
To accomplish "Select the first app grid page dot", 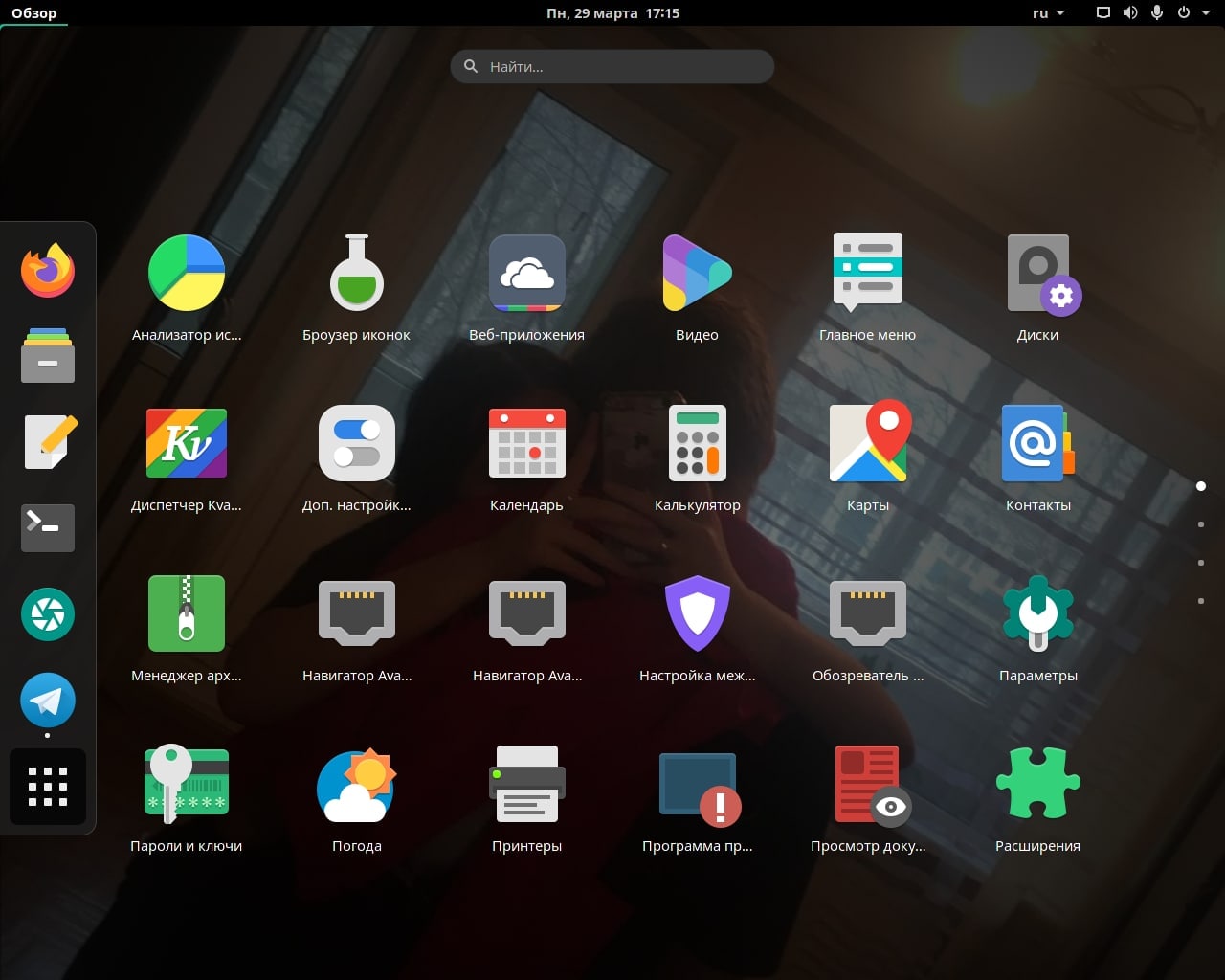I will (1201, 486).
